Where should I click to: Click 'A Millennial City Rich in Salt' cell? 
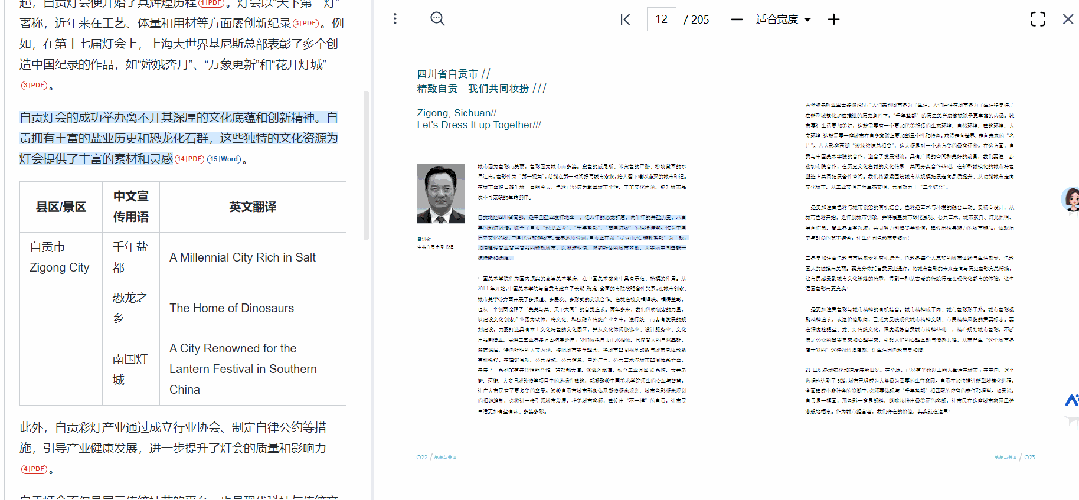242,258
